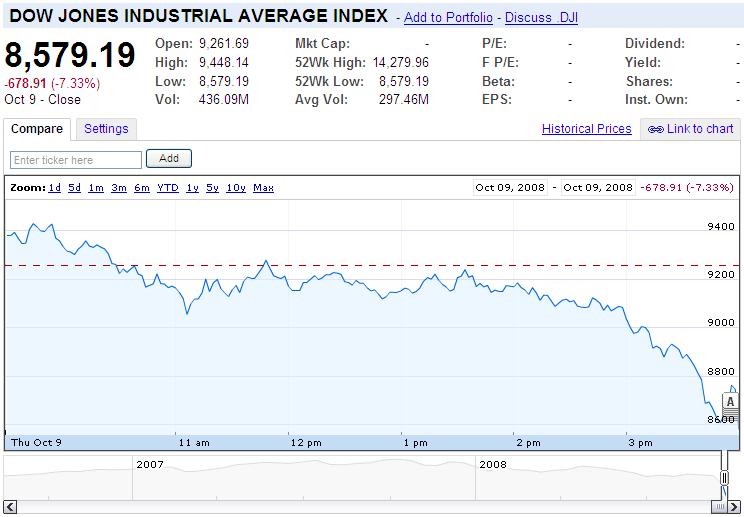Click the High value 9,448.14

pyautogui.click(x=223, y=63)
